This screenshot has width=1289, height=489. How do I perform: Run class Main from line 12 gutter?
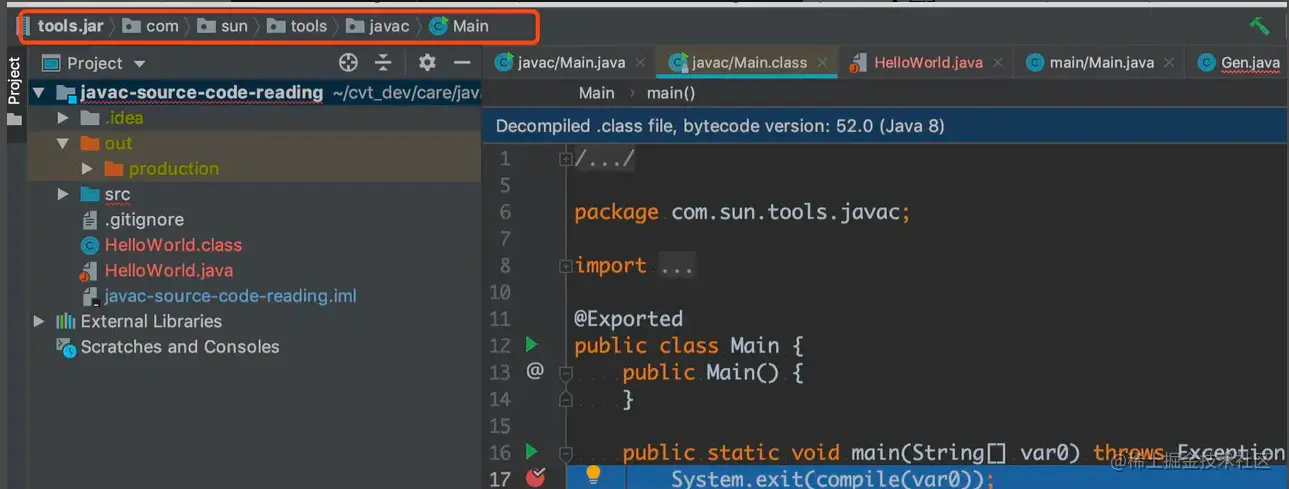coord(531,345)
